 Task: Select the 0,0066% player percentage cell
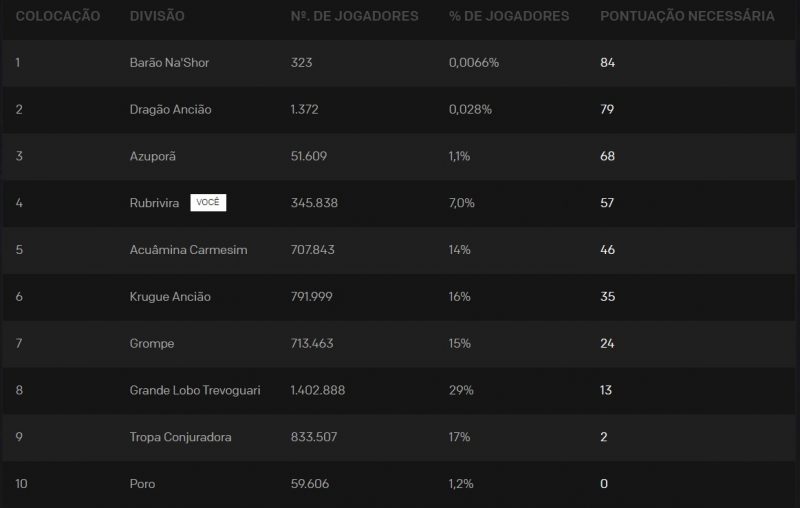tap(474, 63)
